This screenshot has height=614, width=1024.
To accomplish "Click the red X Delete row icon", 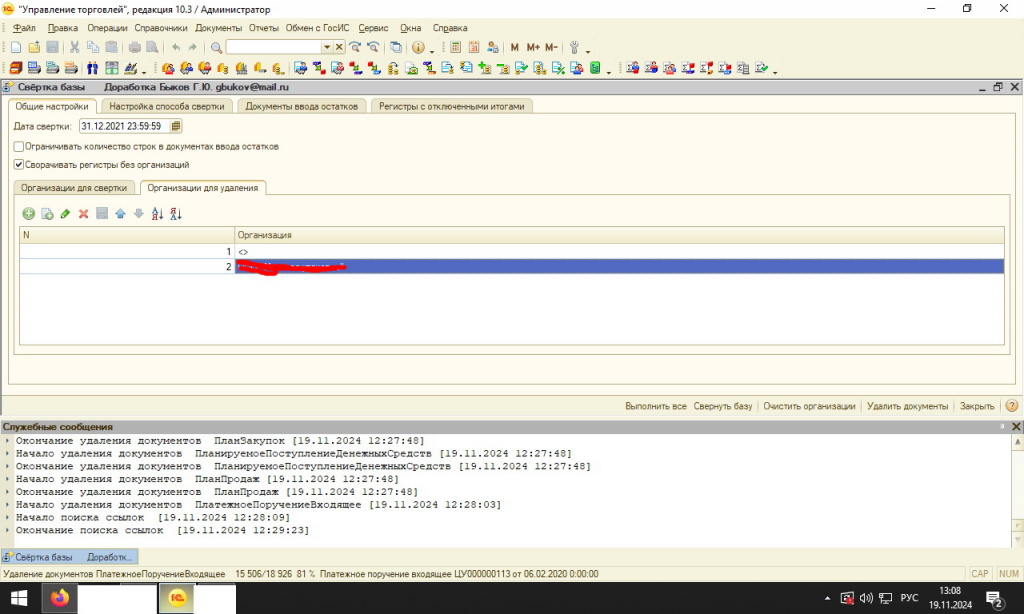I will click(x=84, y=214).
